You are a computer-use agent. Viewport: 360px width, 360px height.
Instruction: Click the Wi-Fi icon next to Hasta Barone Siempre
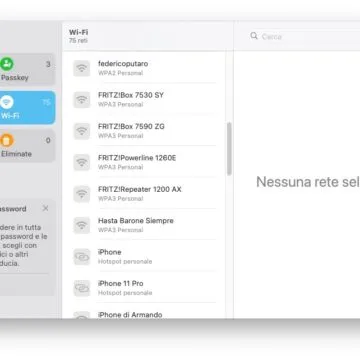82,225
